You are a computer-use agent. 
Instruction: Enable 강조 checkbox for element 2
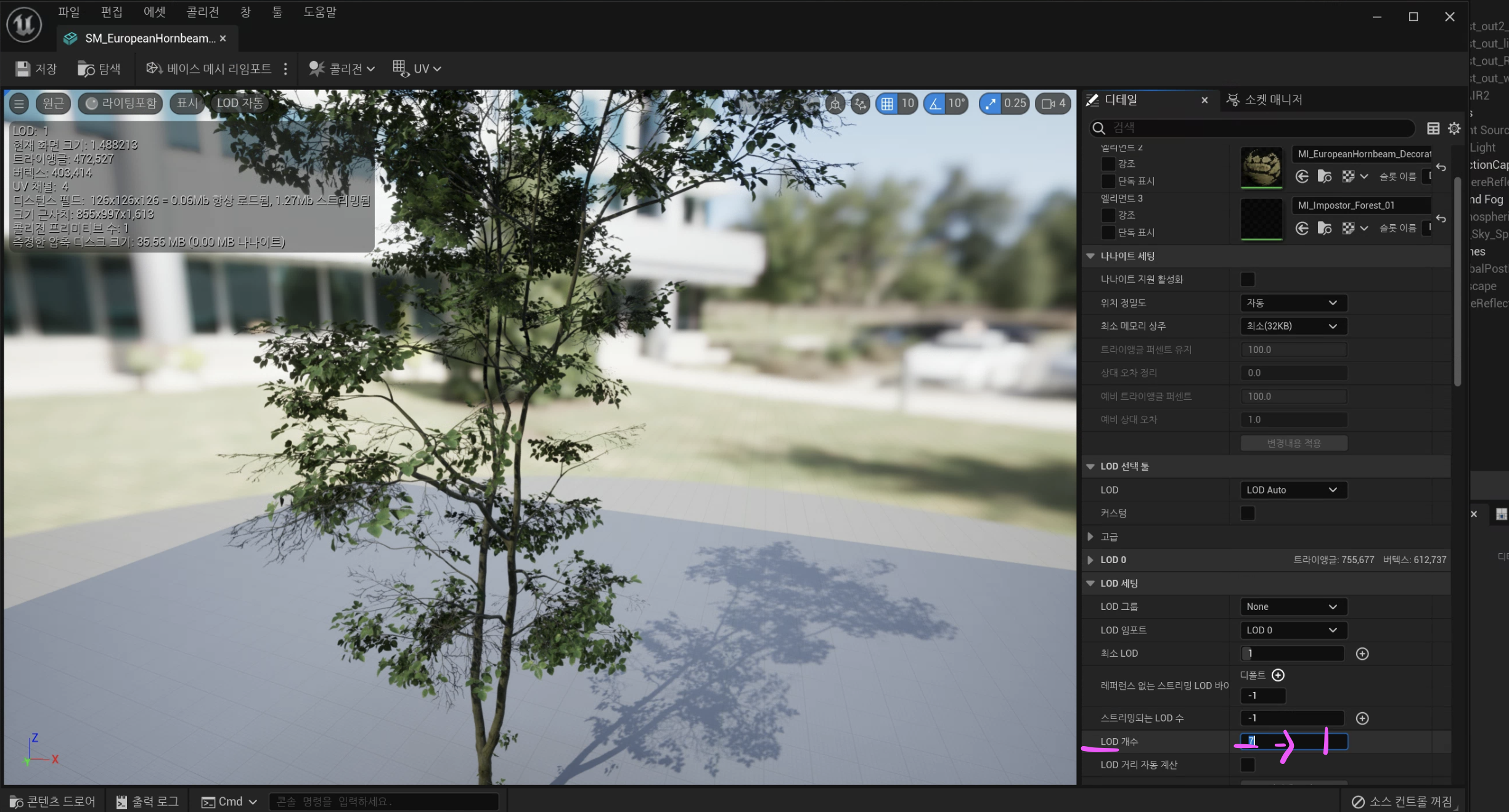[1108, 164]
